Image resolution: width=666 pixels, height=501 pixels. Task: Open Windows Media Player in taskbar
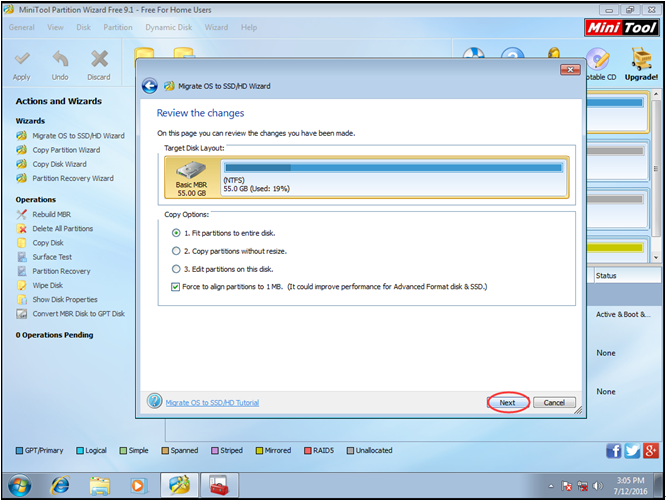pos(138,485)
